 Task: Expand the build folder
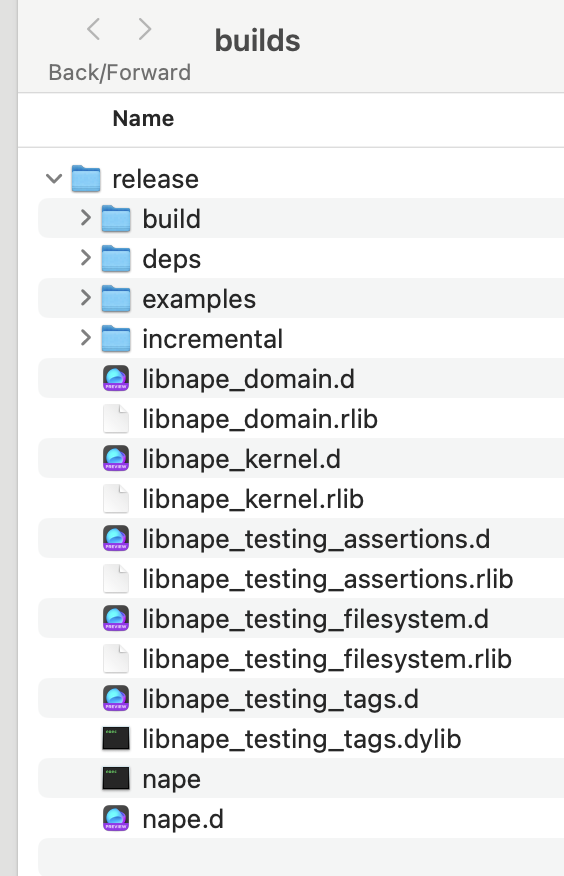click(x=85, y=218)
